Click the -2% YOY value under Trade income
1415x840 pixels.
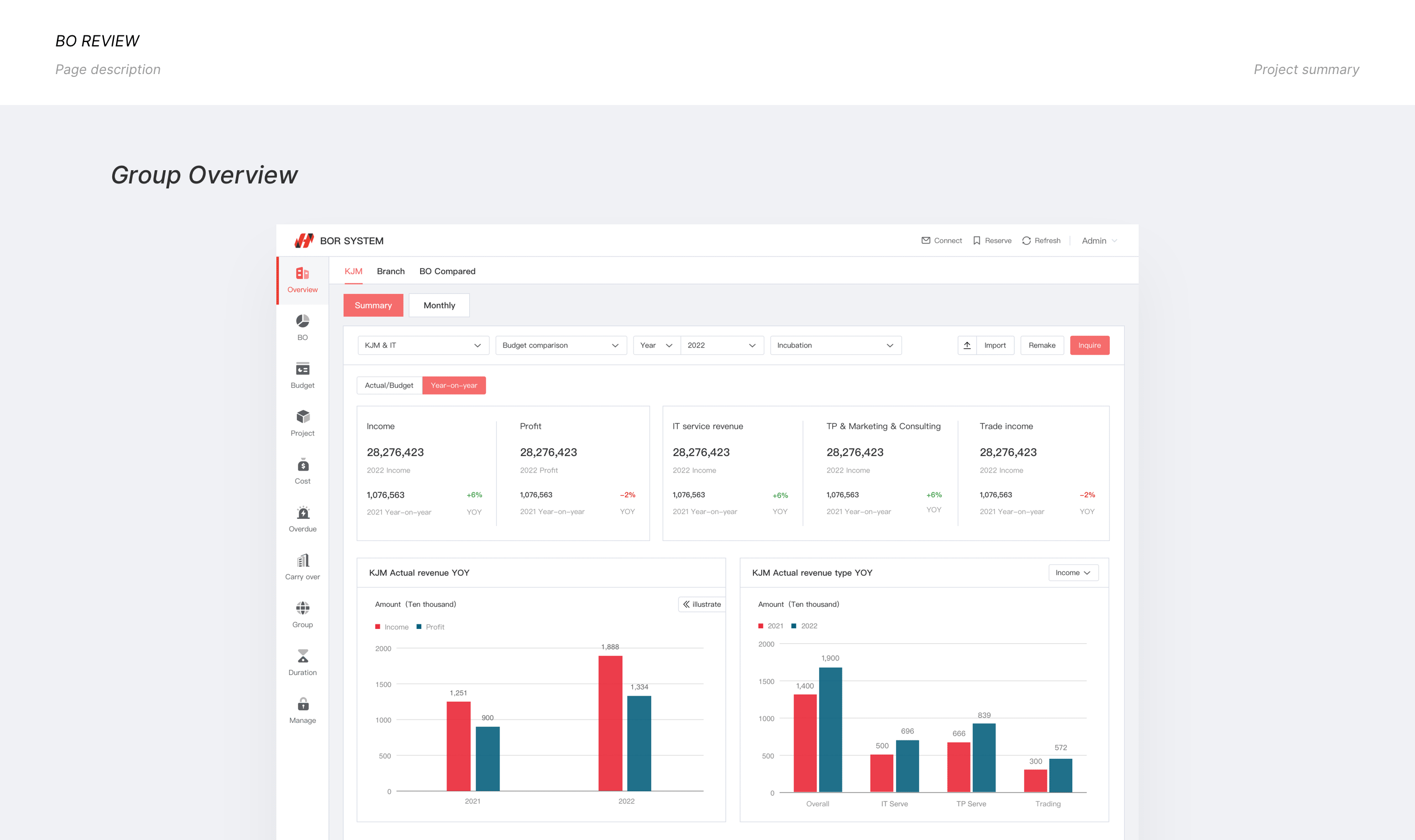[x=1087, y=495]
